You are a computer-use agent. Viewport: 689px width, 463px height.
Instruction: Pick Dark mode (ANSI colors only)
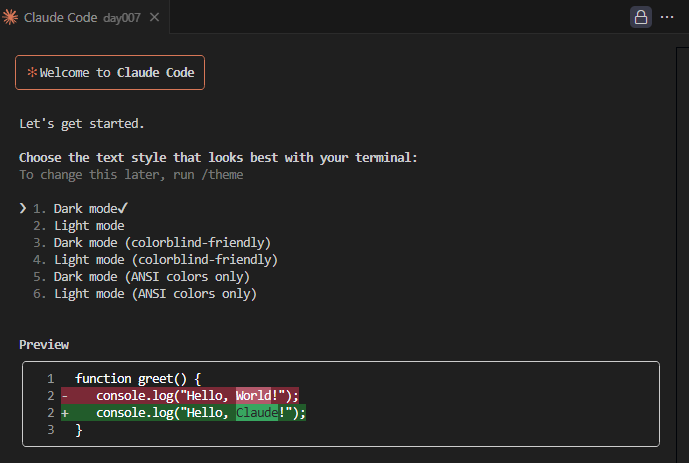tap(141, 277)
